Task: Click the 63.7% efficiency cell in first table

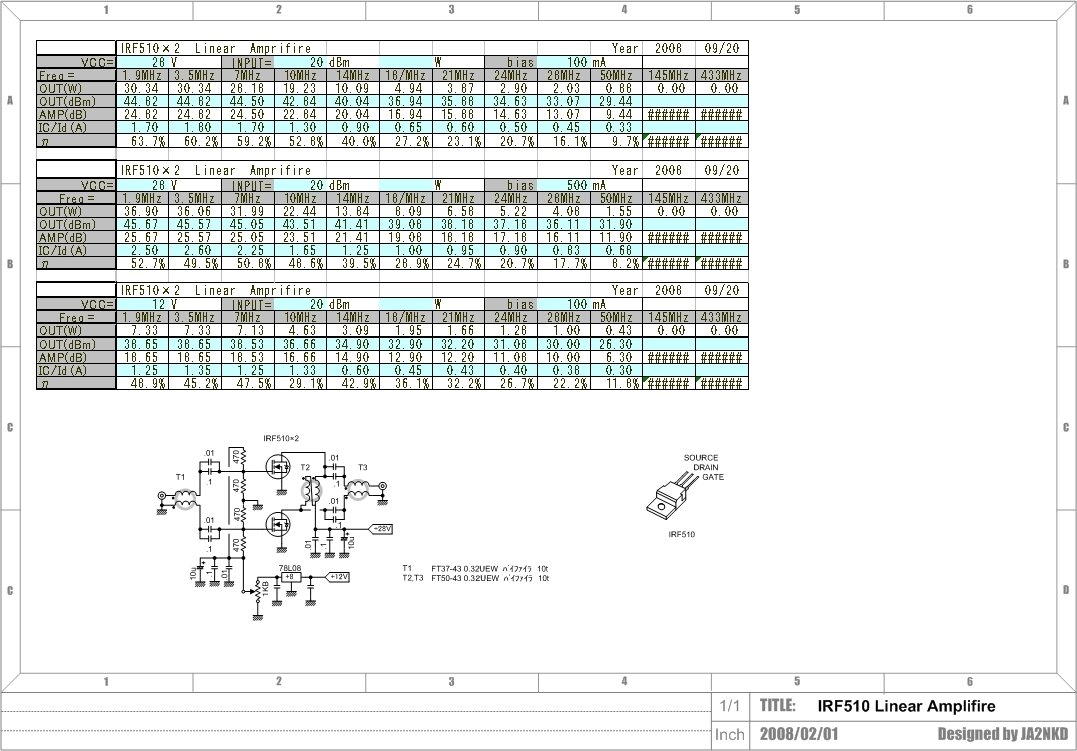Action: point(143,142)
